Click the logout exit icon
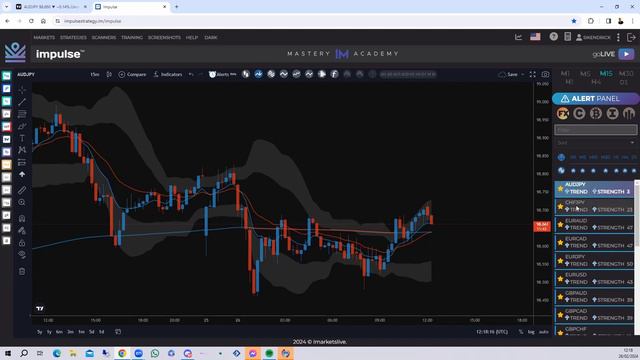The height and width of the screenshot is (360, 640). pyautogui.click(x=631, y=38)
